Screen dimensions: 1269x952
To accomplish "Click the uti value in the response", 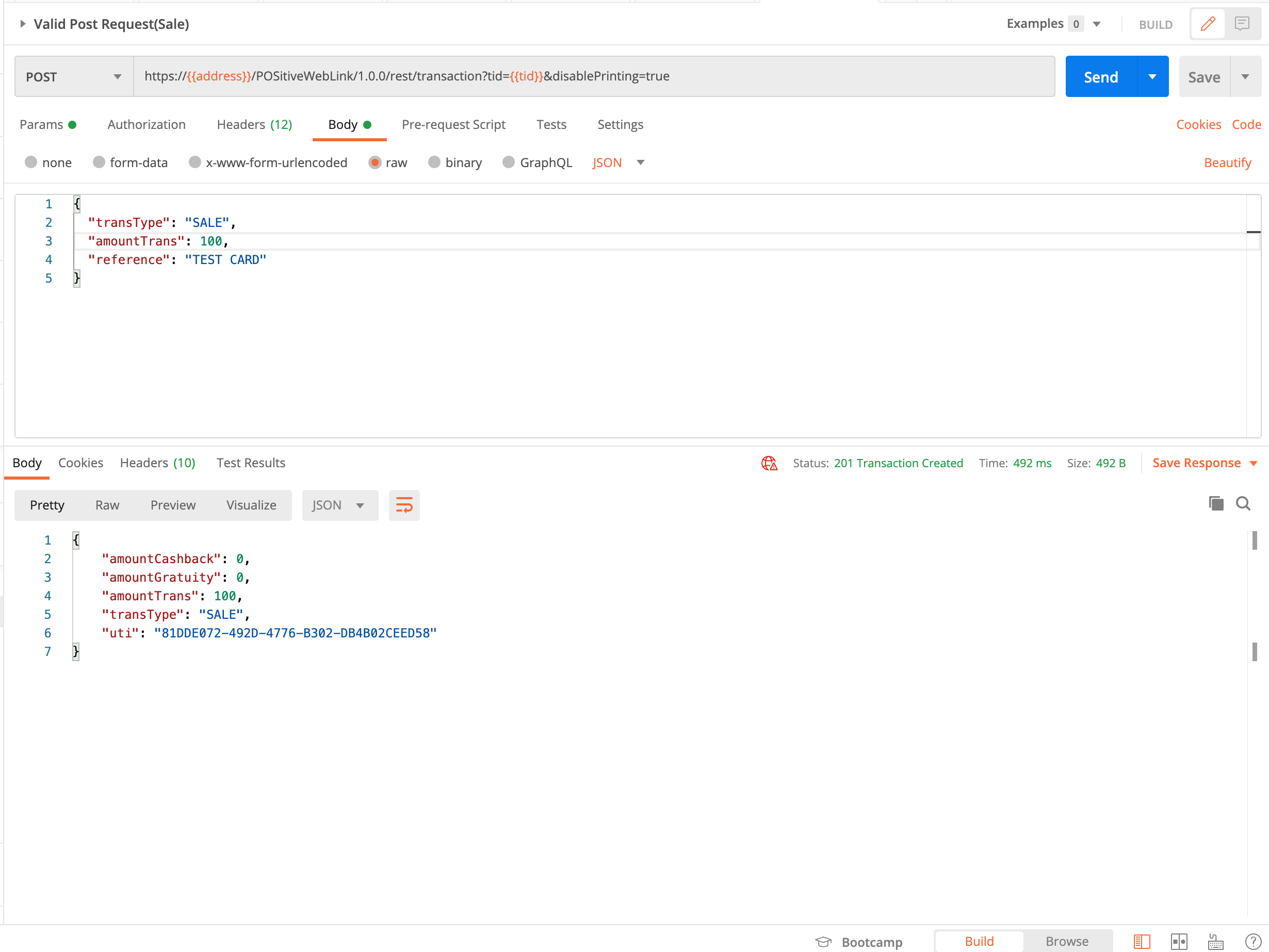I will 295,633.
